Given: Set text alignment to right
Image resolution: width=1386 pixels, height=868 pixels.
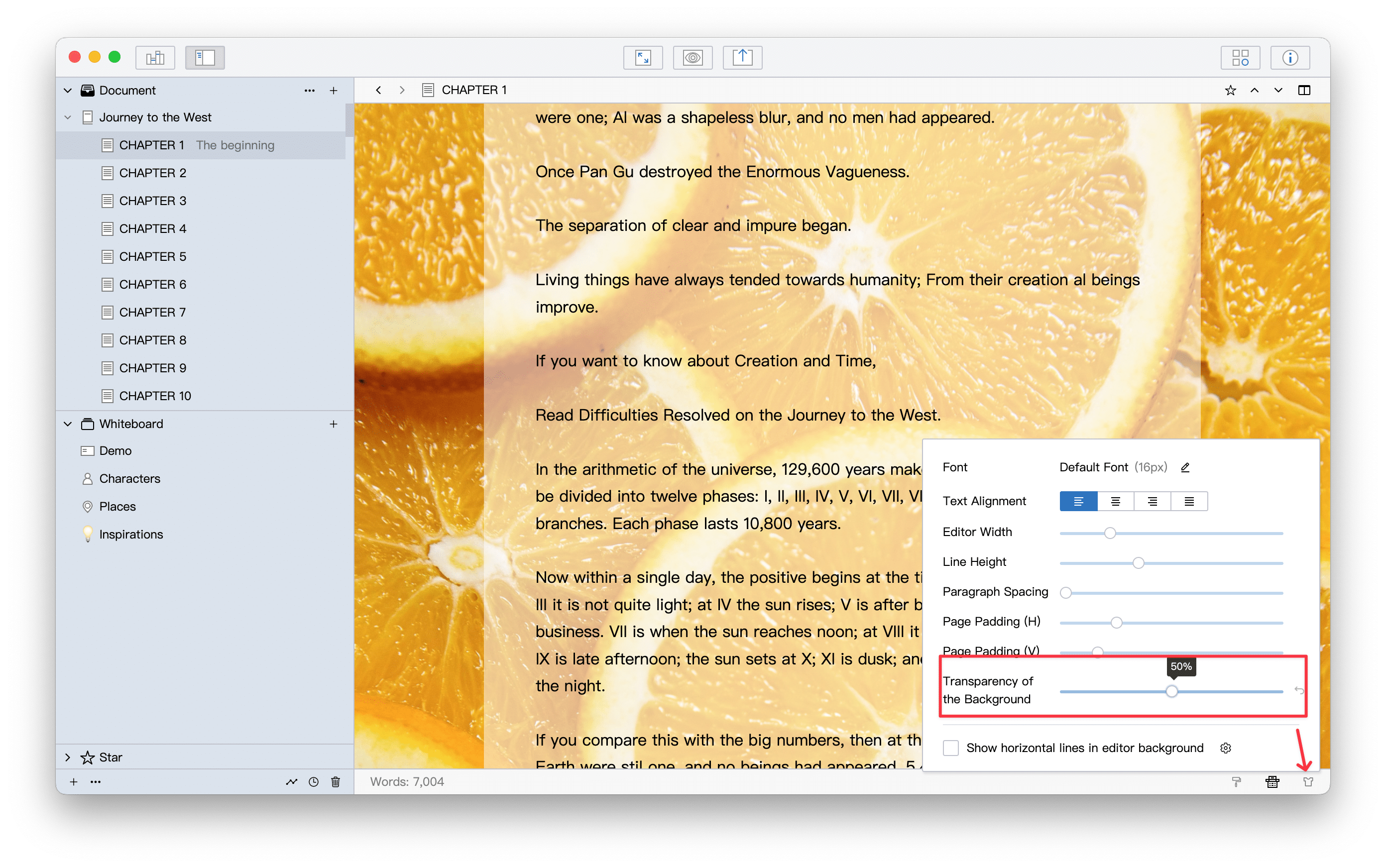Looking at the screenshot, I should pyautogui.click(x=1153, y=501).
